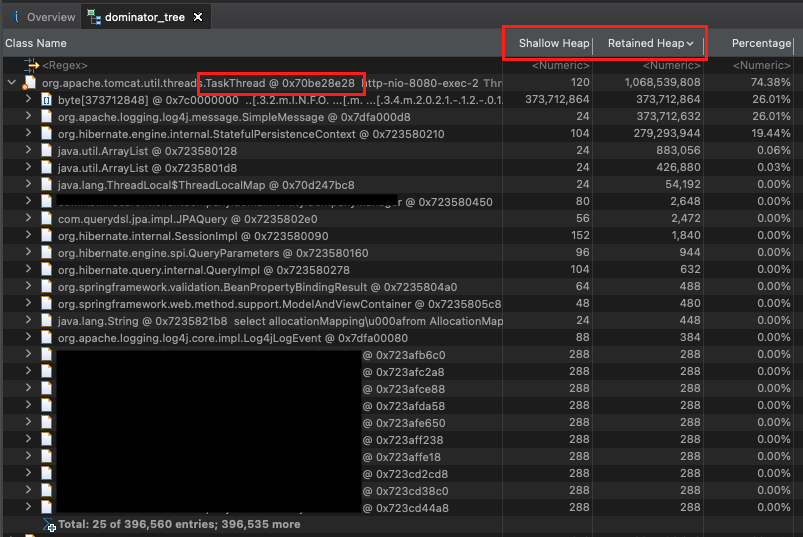Sort by Percentage column header
803x537 pixels.
point(761,44)
